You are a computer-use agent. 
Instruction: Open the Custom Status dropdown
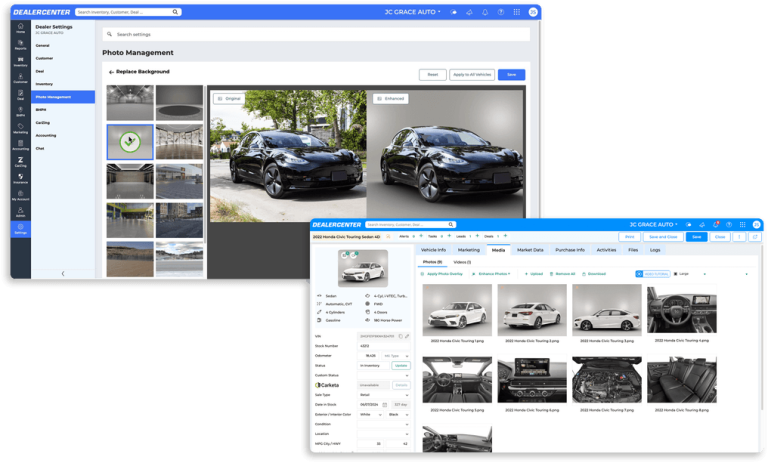(384, 375)
